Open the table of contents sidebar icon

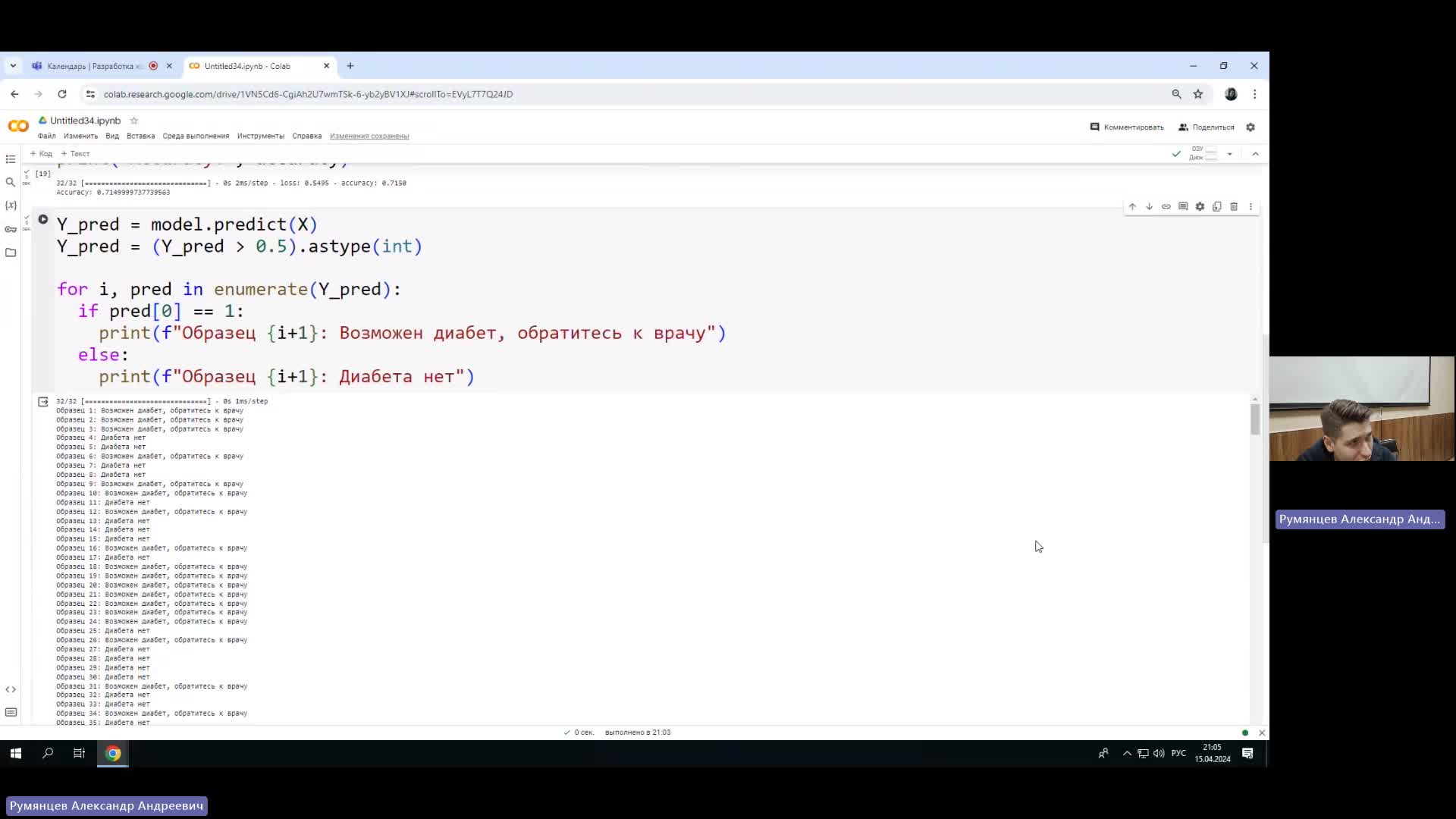11,159
